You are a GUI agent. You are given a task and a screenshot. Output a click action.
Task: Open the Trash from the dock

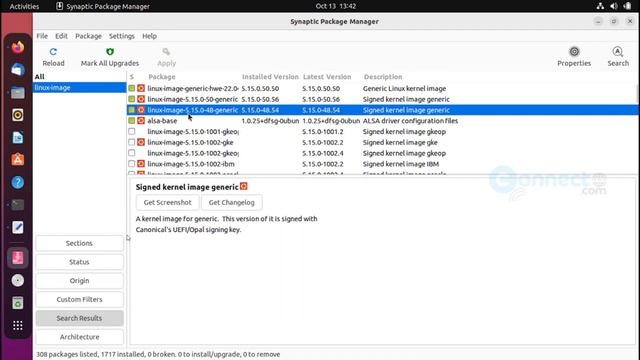click(18, 303)
